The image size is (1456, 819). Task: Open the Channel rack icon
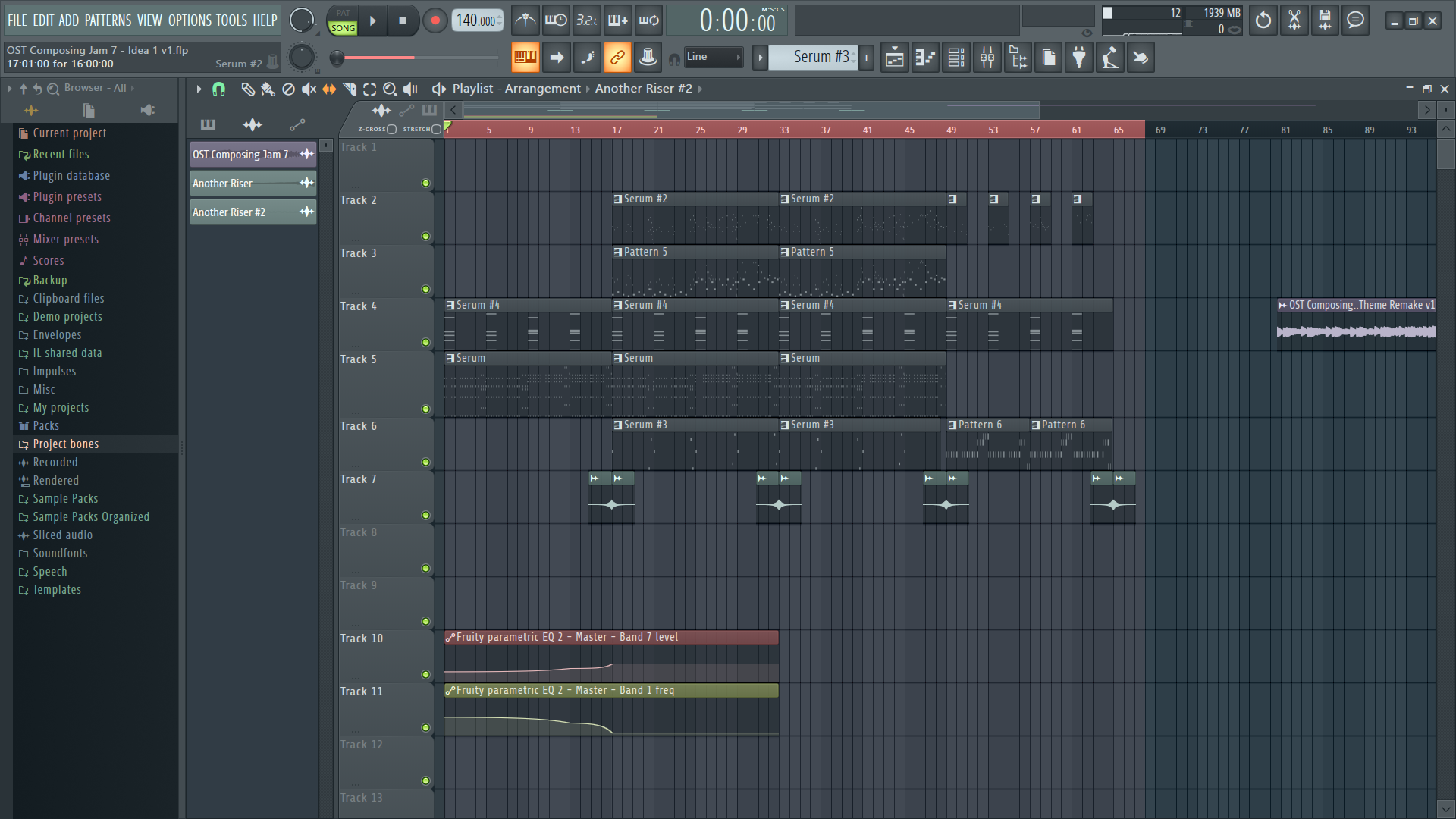point(956,58)
